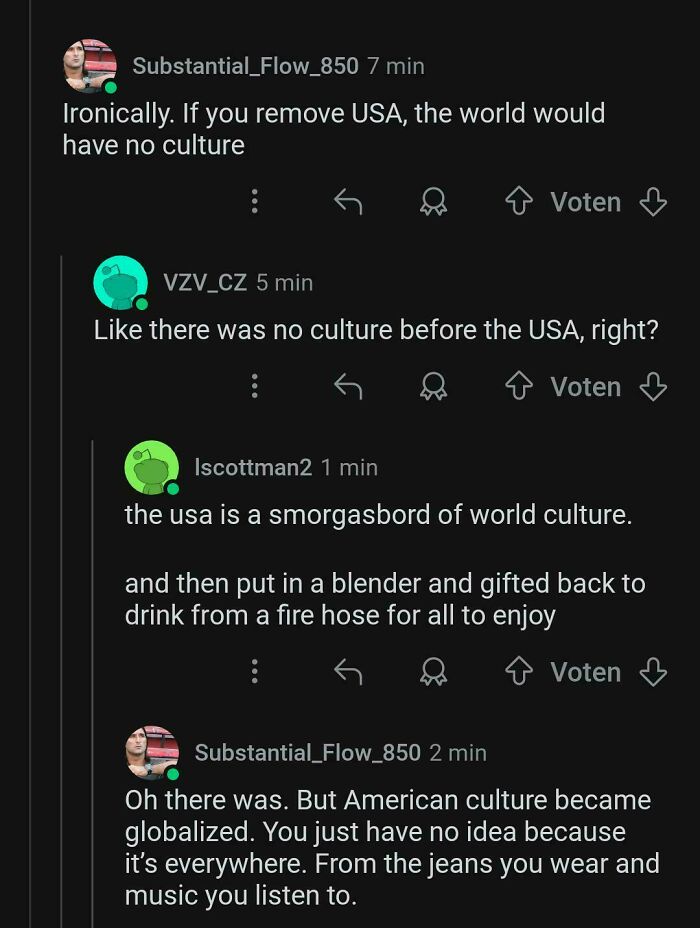The image size is (700, 928).
Task: Upvote VZV_CZ's comment
Action: point(517,387)
